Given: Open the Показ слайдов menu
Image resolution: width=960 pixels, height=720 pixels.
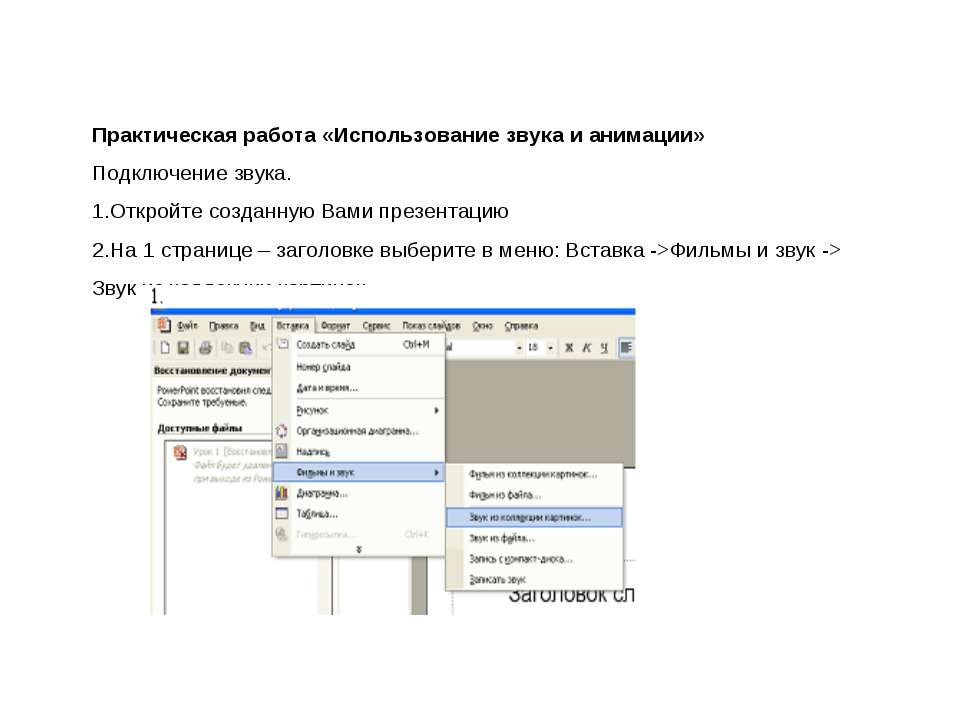Looking at the screenshot, I should [x=431, y=326].
